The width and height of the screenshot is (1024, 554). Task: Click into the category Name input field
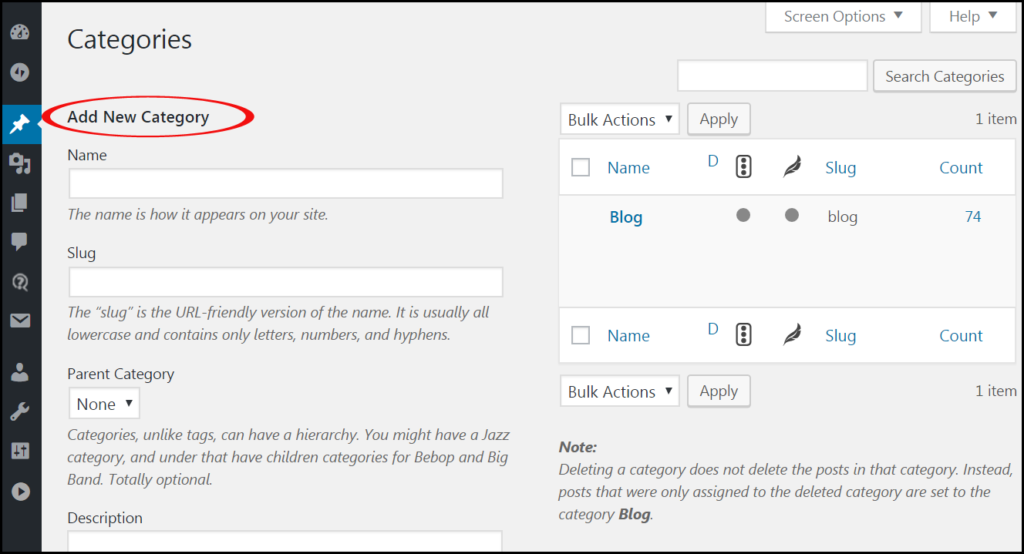286,184
